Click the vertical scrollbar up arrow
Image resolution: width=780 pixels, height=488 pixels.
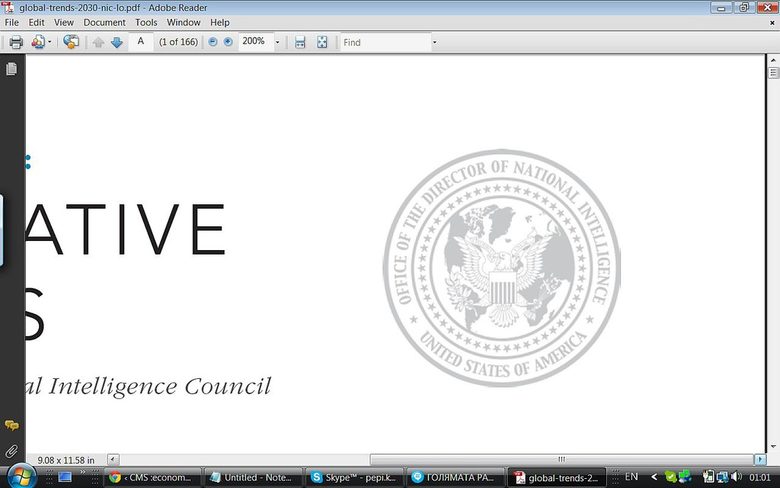pyautogui.click(x=773, y=60)
